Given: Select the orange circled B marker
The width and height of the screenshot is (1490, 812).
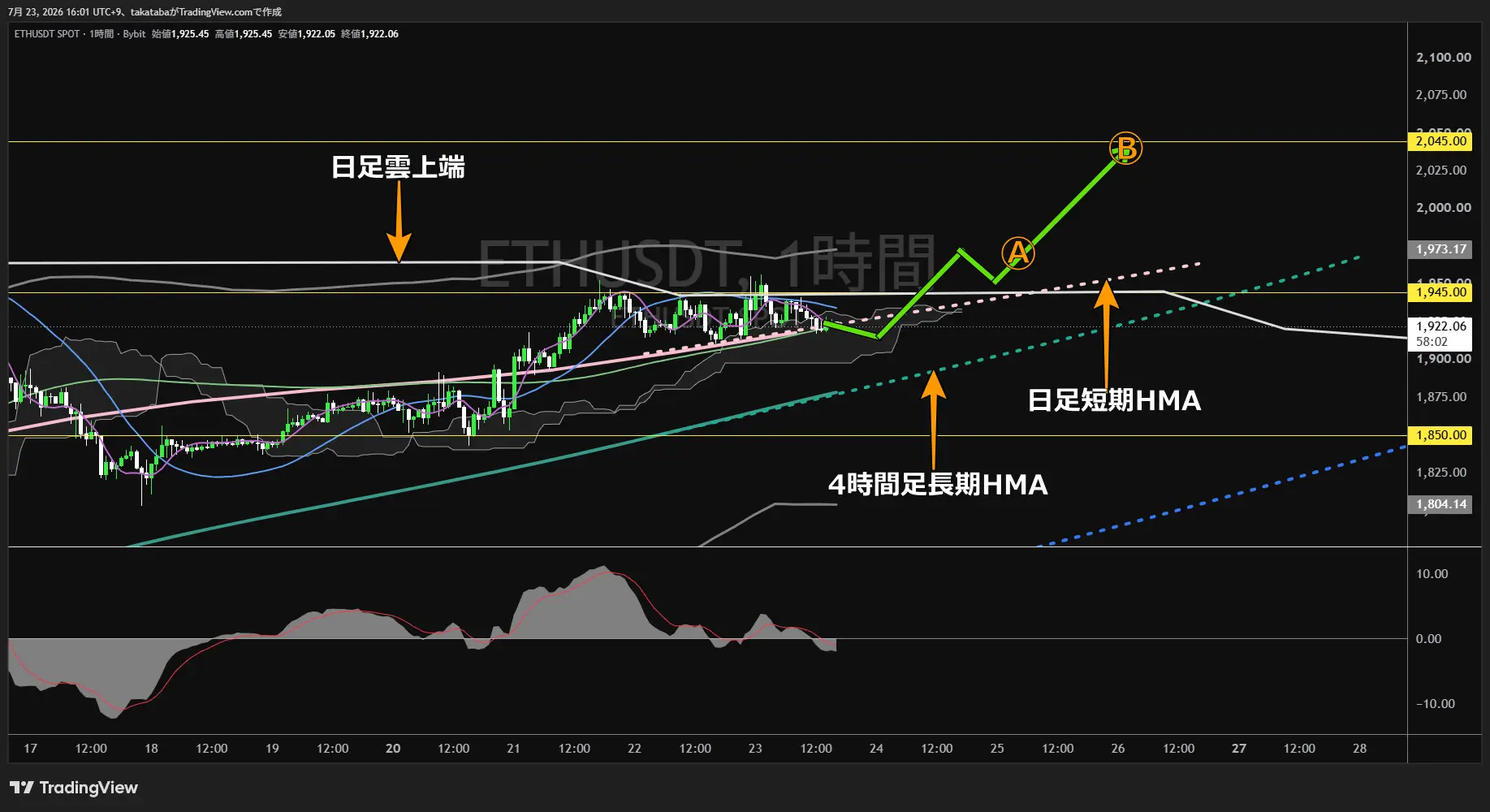Looking at the screenshot, I should click(x=1125, y=149).
